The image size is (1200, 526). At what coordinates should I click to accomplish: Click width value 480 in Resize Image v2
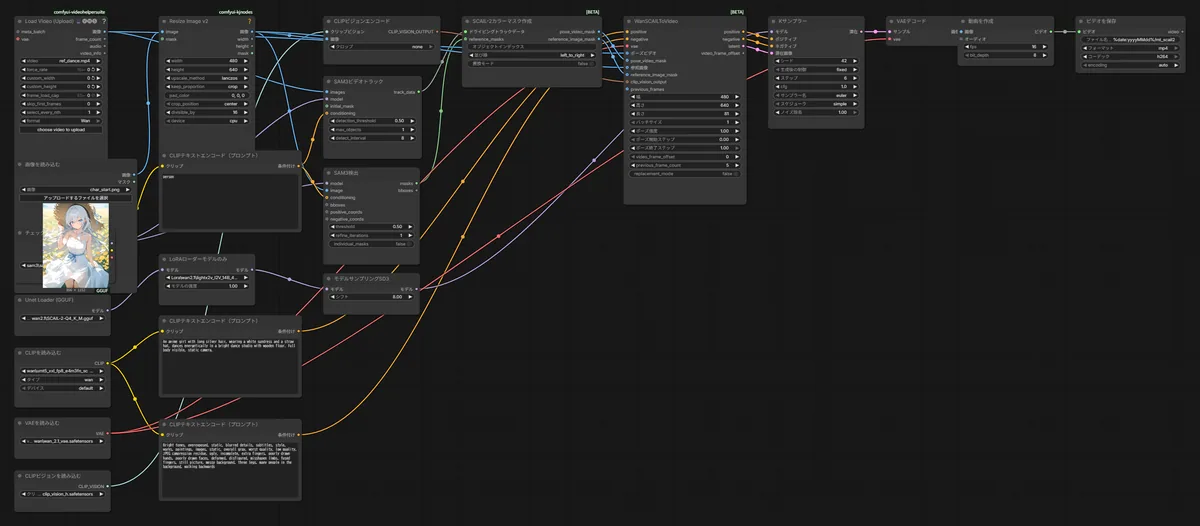pyautogui.click(x=205, y=60)
